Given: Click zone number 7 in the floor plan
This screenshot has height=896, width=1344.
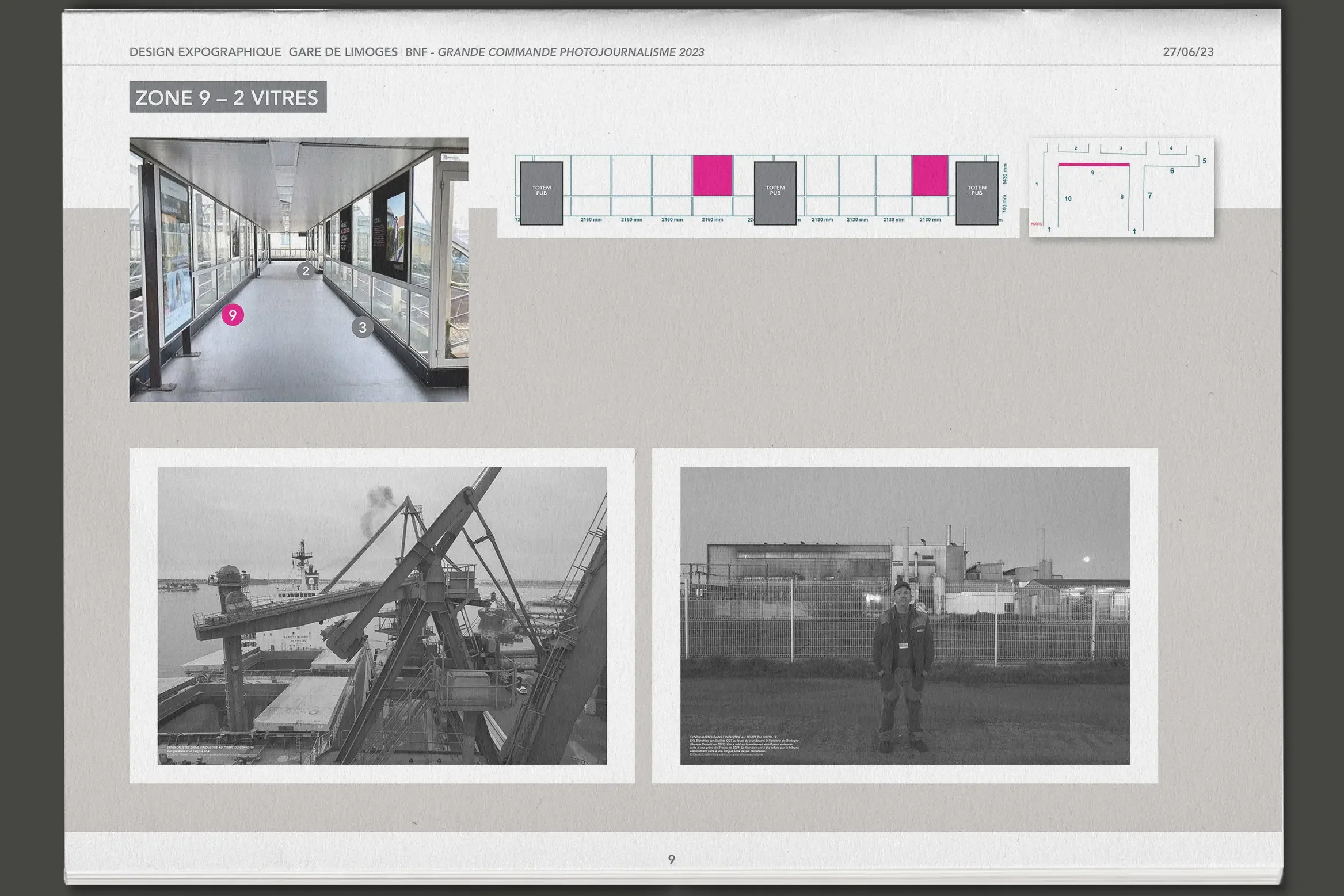Looking at the screenshot, I should pyautogui.click(x=1149, y=196).
